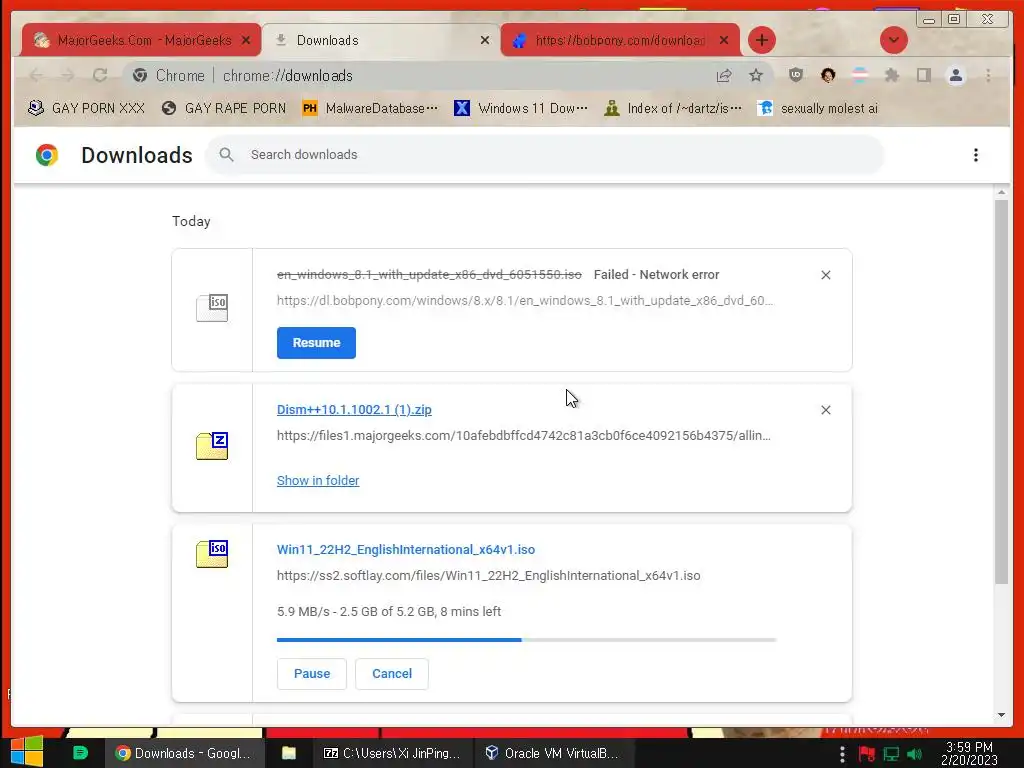Click the magnifier icon in search downloads
Screen dimensions: 1024x768
226,155
